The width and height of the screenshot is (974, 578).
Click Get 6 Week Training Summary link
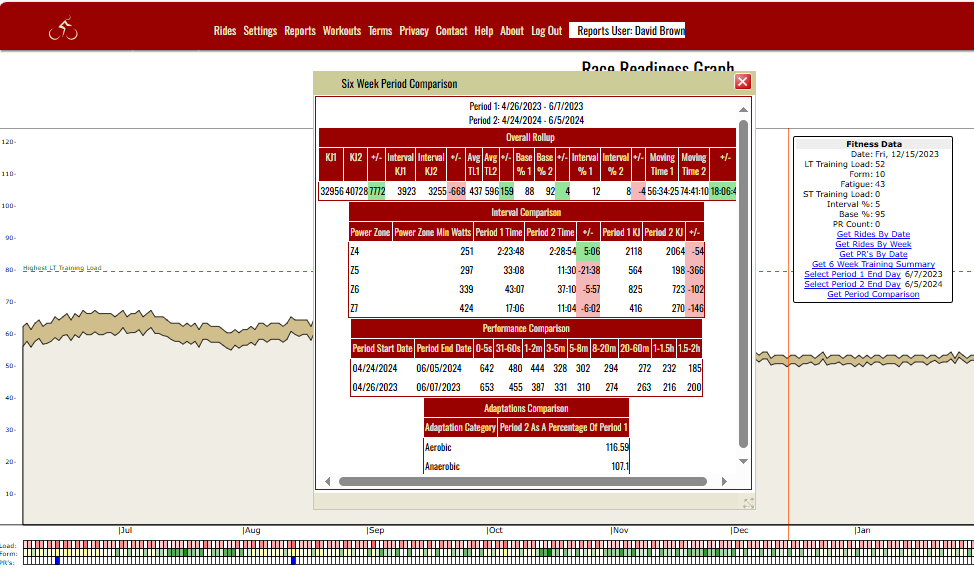click(x=873, y=264)
